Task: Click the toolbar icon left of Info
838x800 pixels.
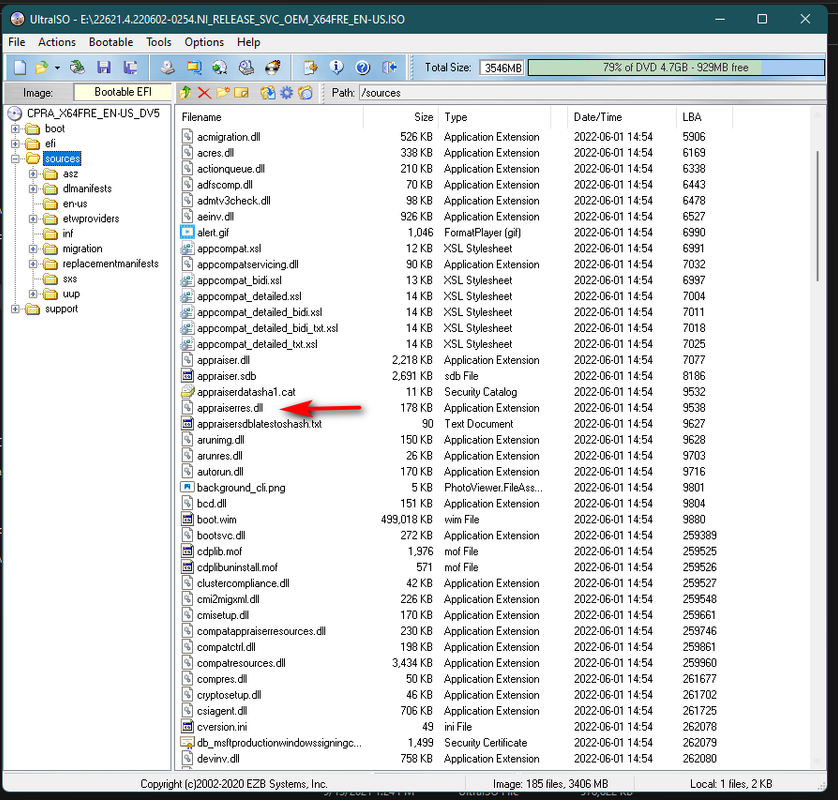Action: 311,67
